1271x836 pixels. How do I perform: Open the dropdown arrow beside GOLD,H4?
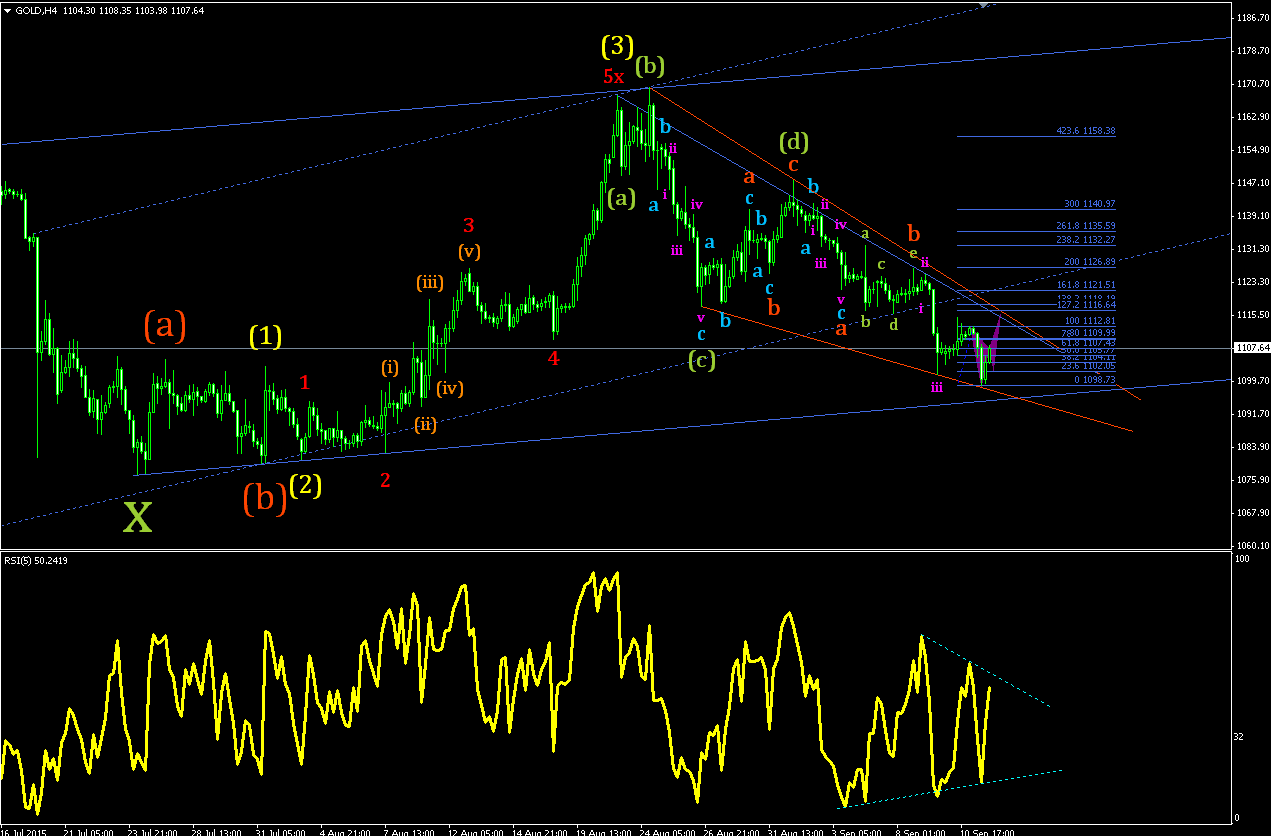8,9
